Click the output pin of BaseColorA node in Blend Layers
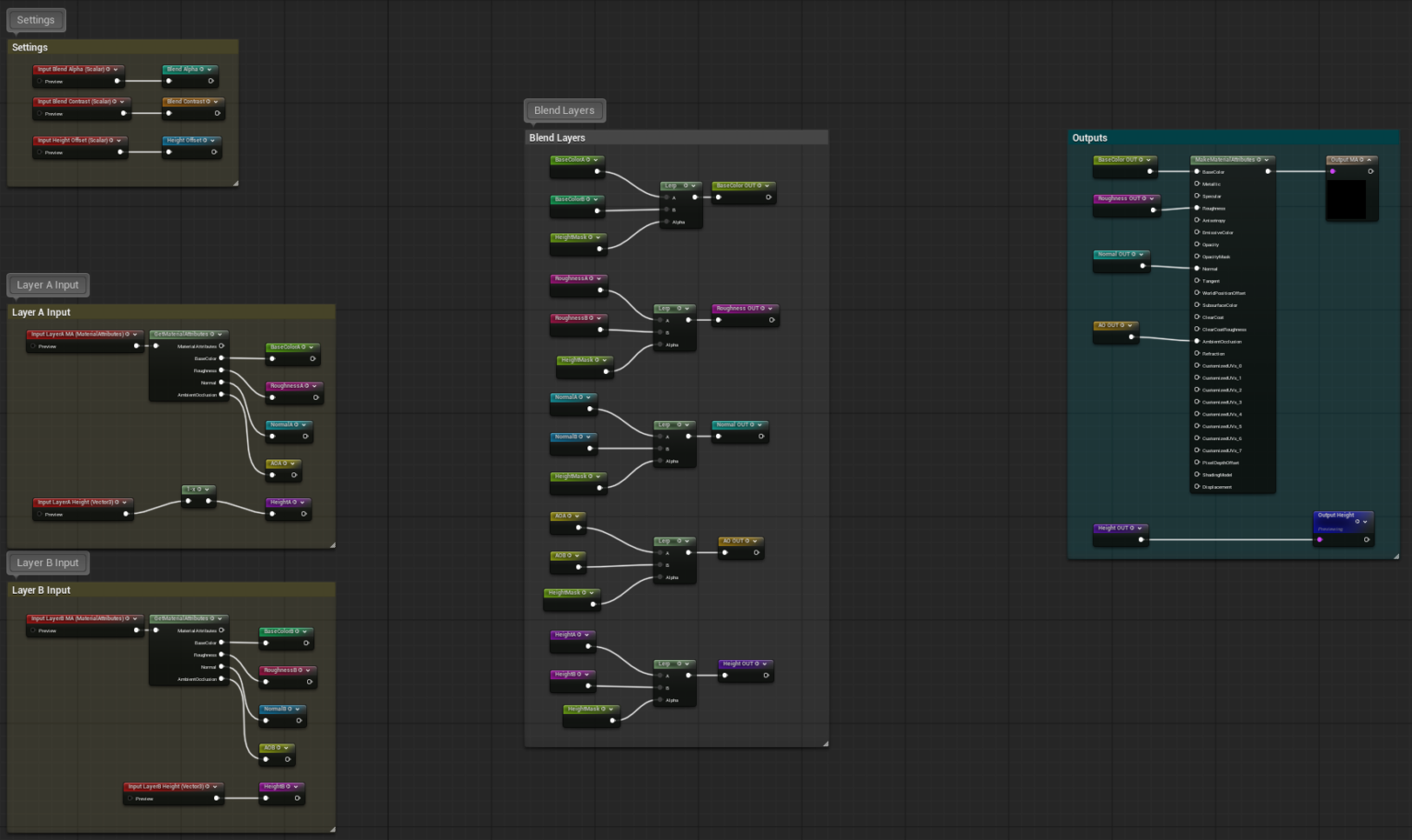This screenshot has height=840, width=1412. point(597,171)
